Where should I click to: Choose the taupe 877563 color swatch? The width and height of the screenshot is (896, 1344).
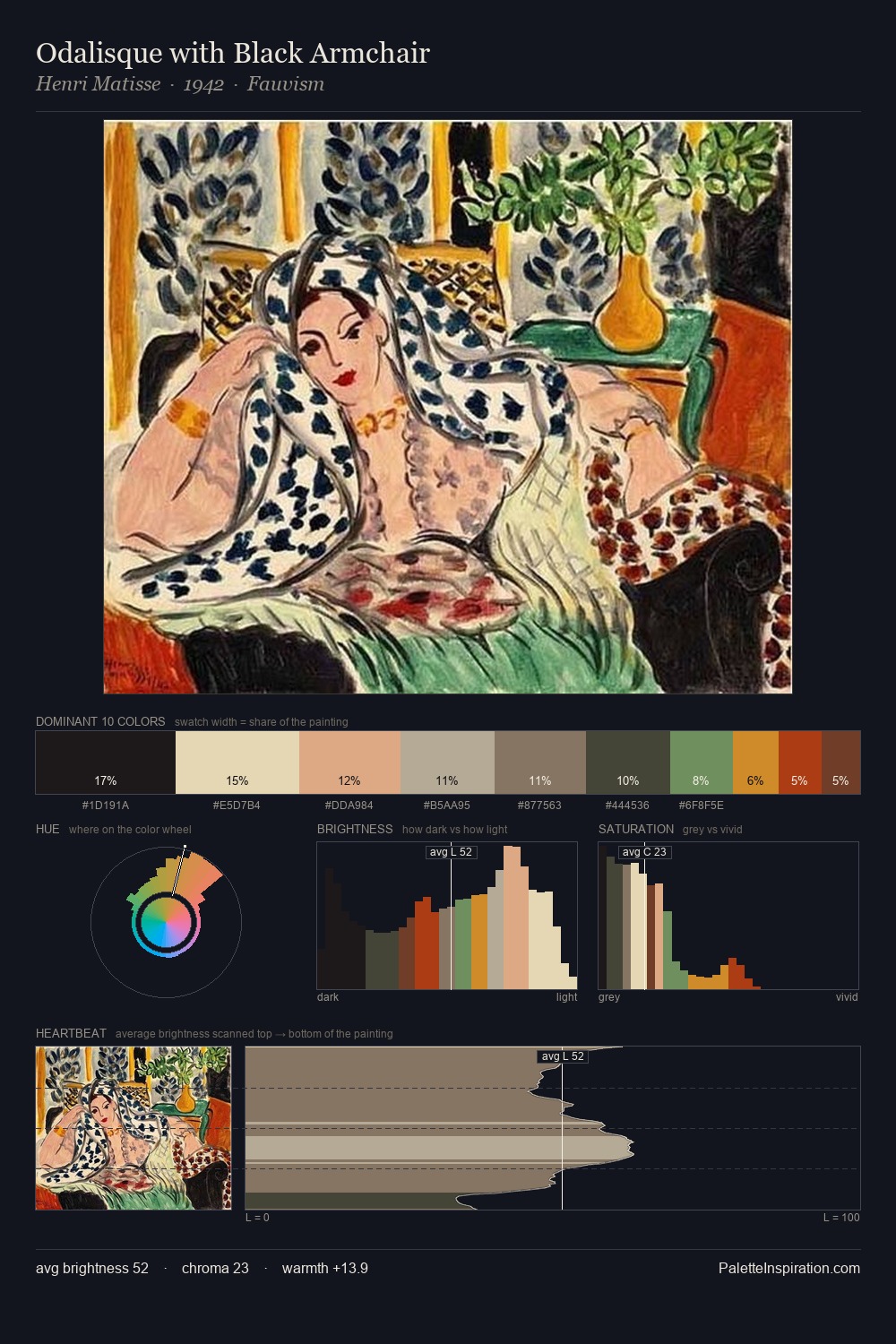540,762
